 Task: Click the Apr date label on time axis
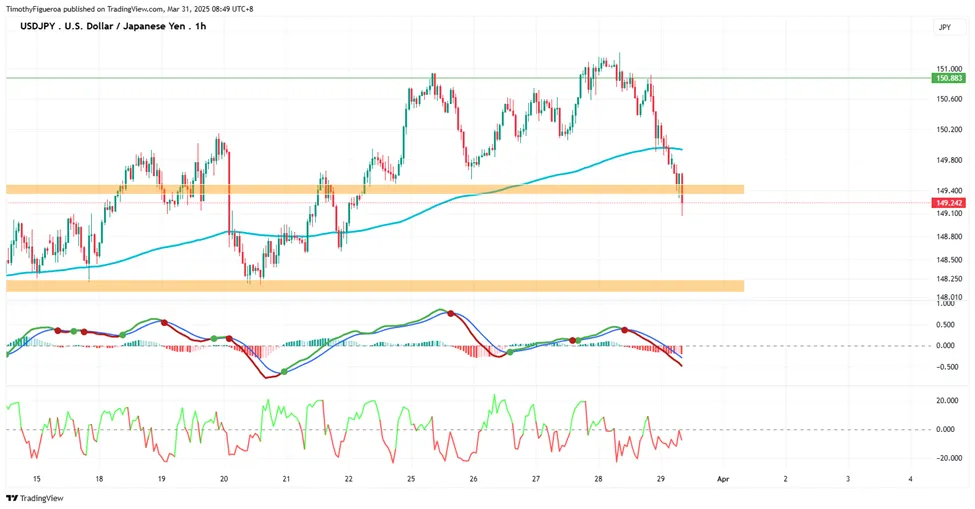point(723,479)
